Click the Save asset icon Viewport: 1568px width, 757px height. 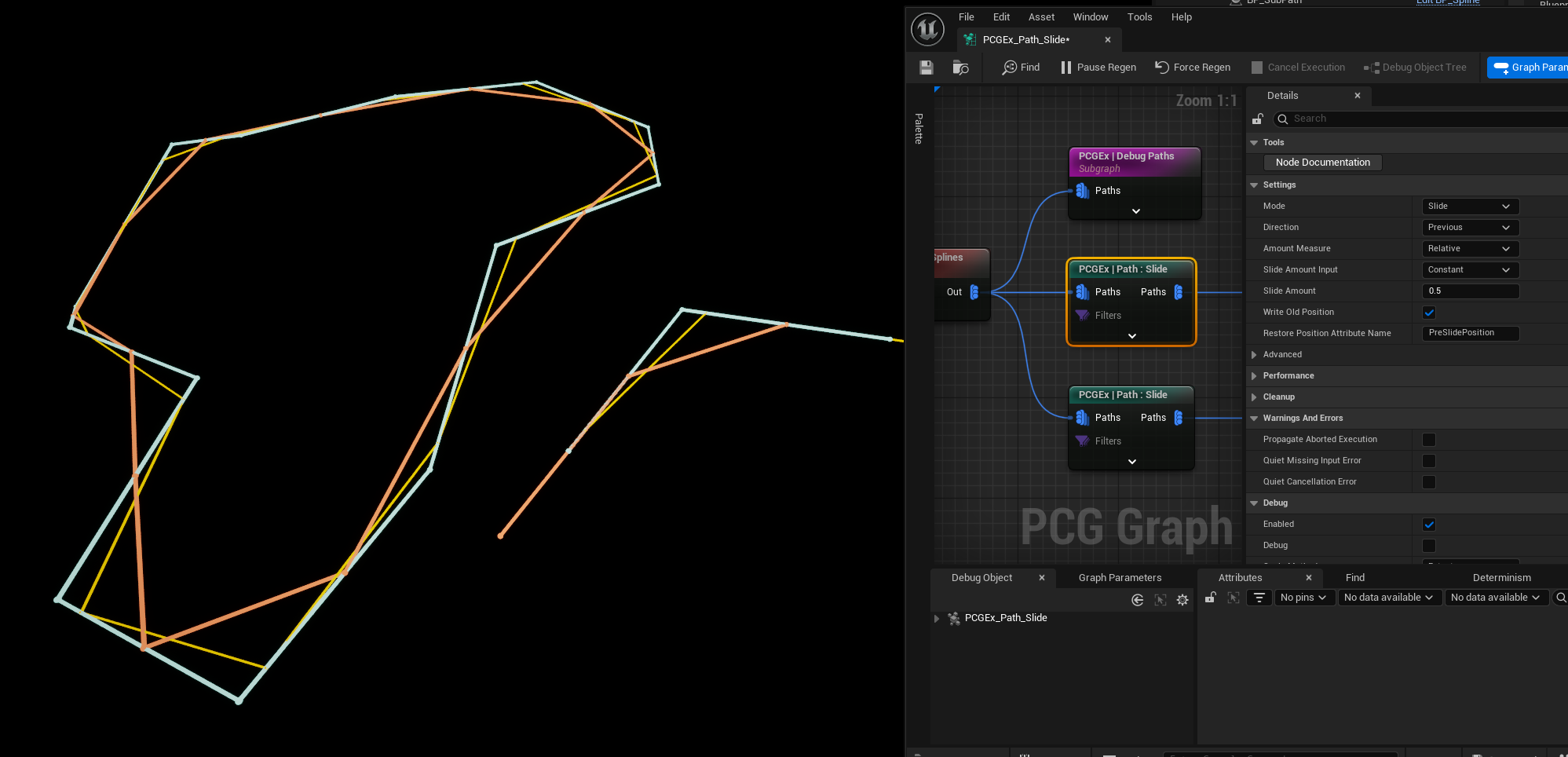coord(927,68)
